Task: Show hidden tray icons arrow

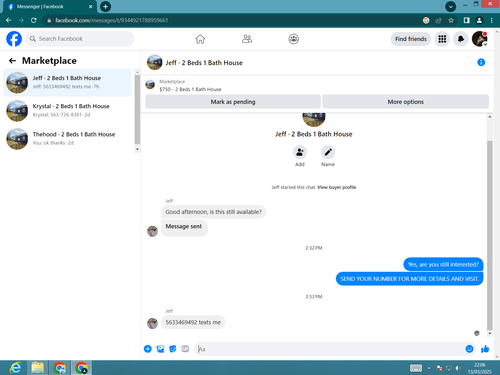Action: (429, 368)
